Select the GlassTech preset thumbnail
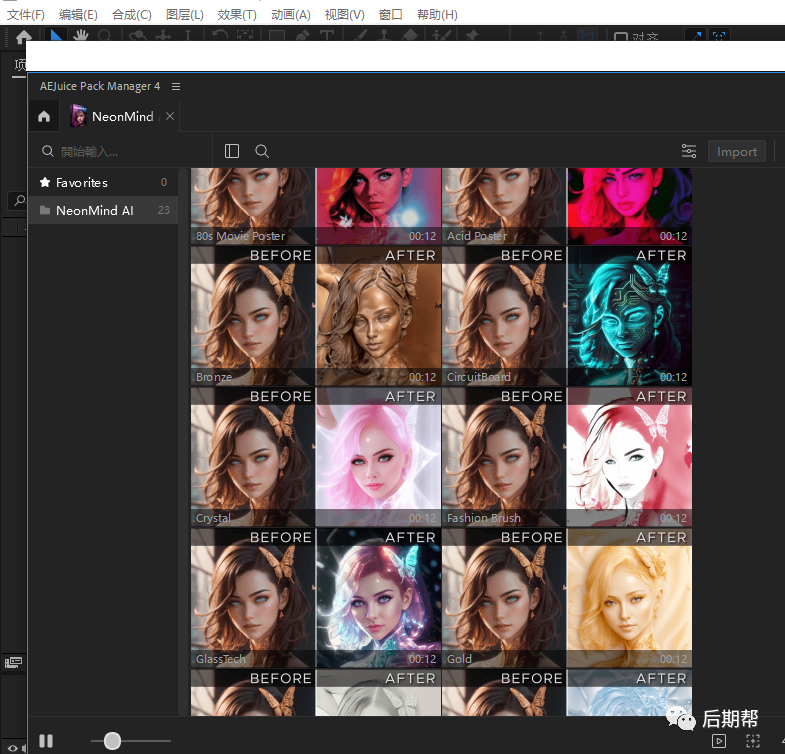Image resolution: width=785 pixels, height=754 pixels. point(316,598)
